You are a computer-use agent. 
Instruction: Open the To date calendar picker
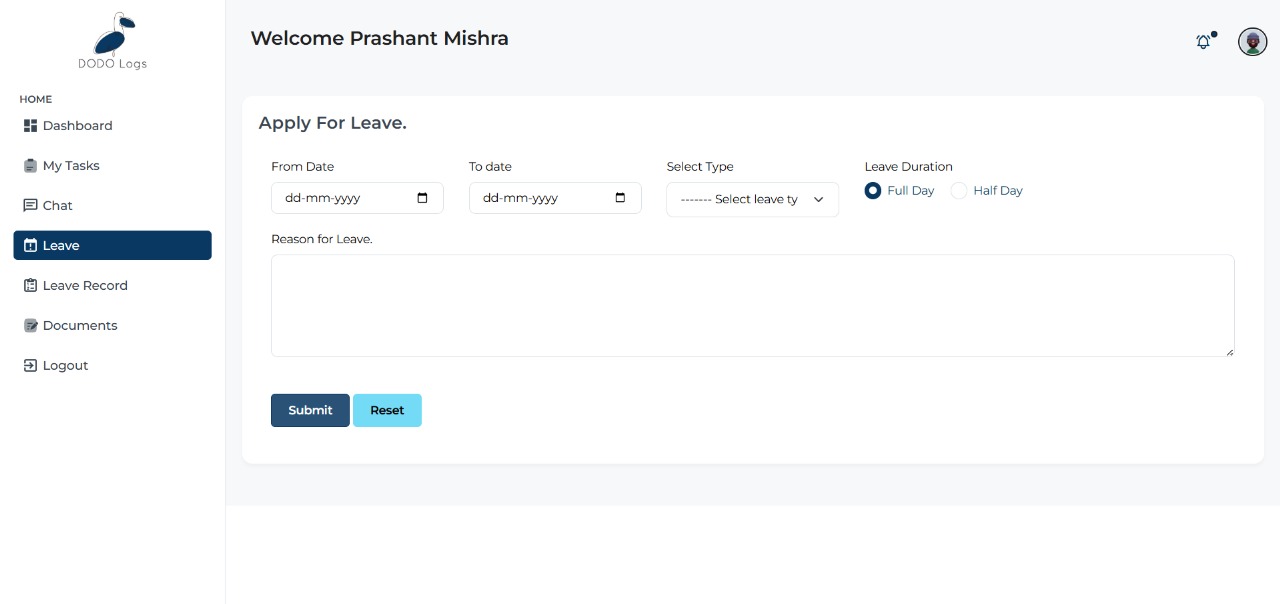pyautogui.click(x=622, y=197)
